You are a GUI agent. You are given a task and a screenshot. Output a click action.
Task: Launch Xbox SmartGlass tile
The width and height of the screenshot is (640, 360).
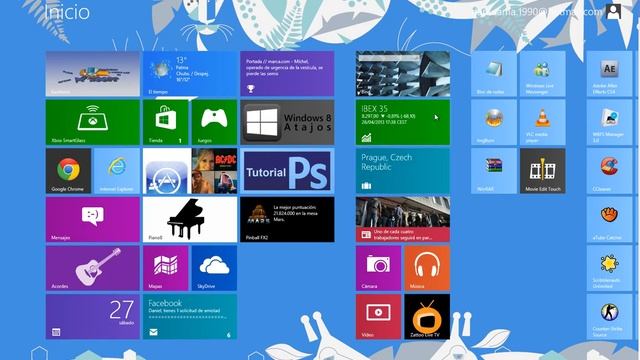[93, 122]
